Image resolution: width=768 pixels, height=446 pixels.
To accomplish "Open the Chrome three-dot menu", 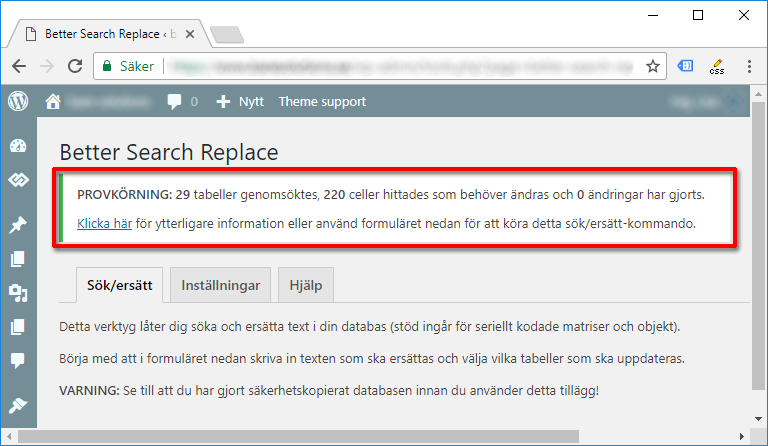I will coord(749,66).
